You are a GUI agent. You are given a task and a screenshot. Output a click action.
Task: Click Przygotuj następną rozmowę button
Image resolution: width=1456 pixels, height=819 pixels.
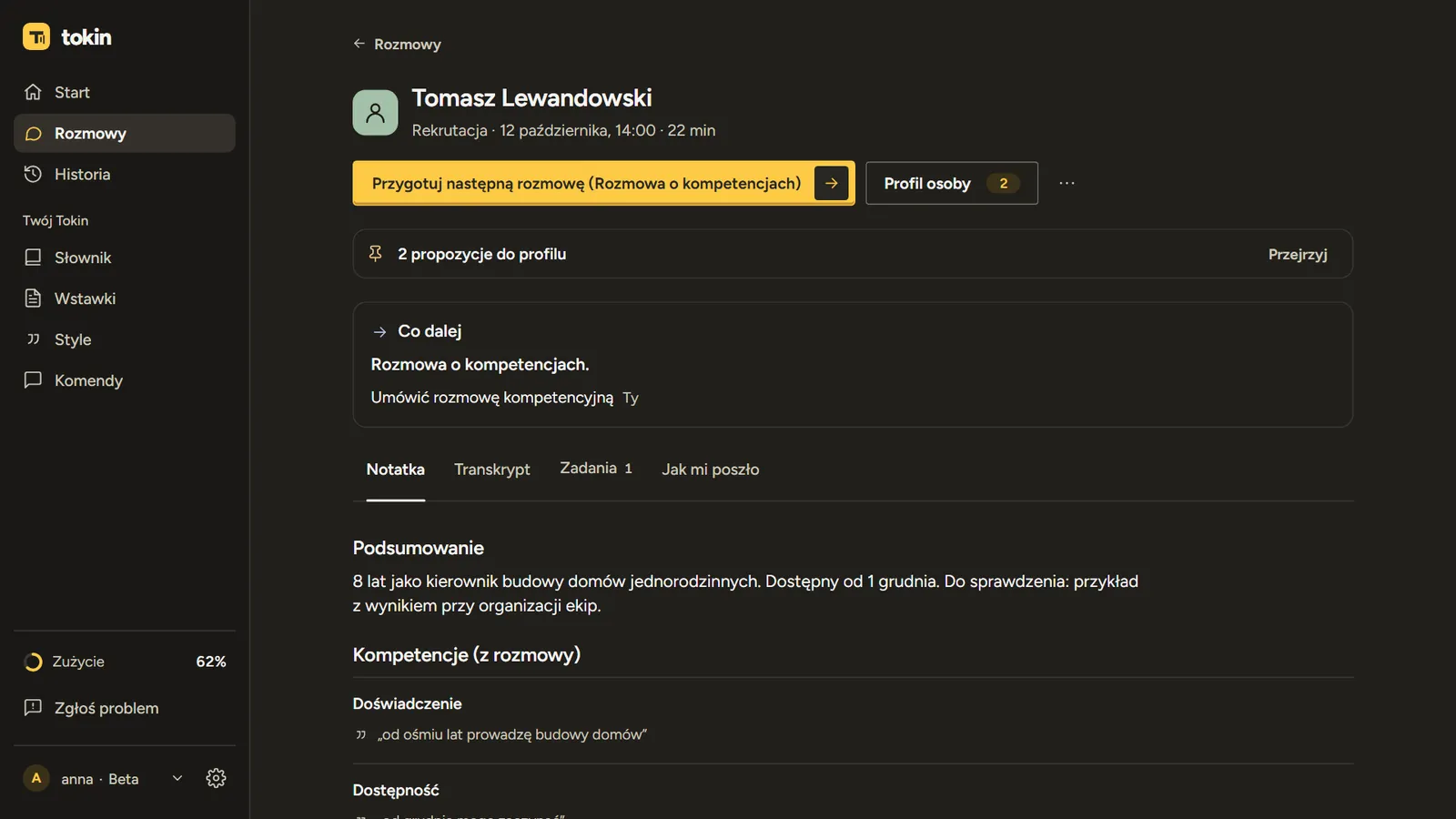click(603, 183)
